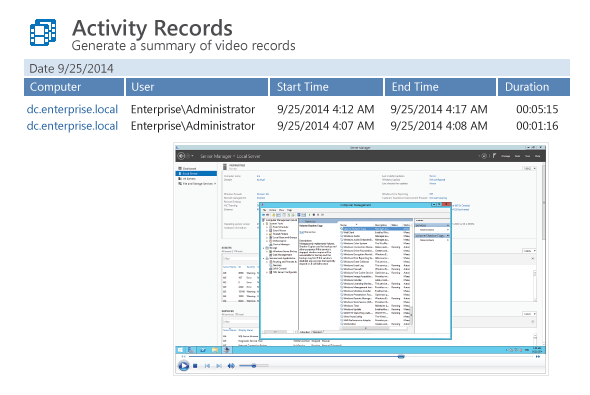Adjust the video volume slider
The width and height of the screenshot is (590, 395).
pos(254,365)
